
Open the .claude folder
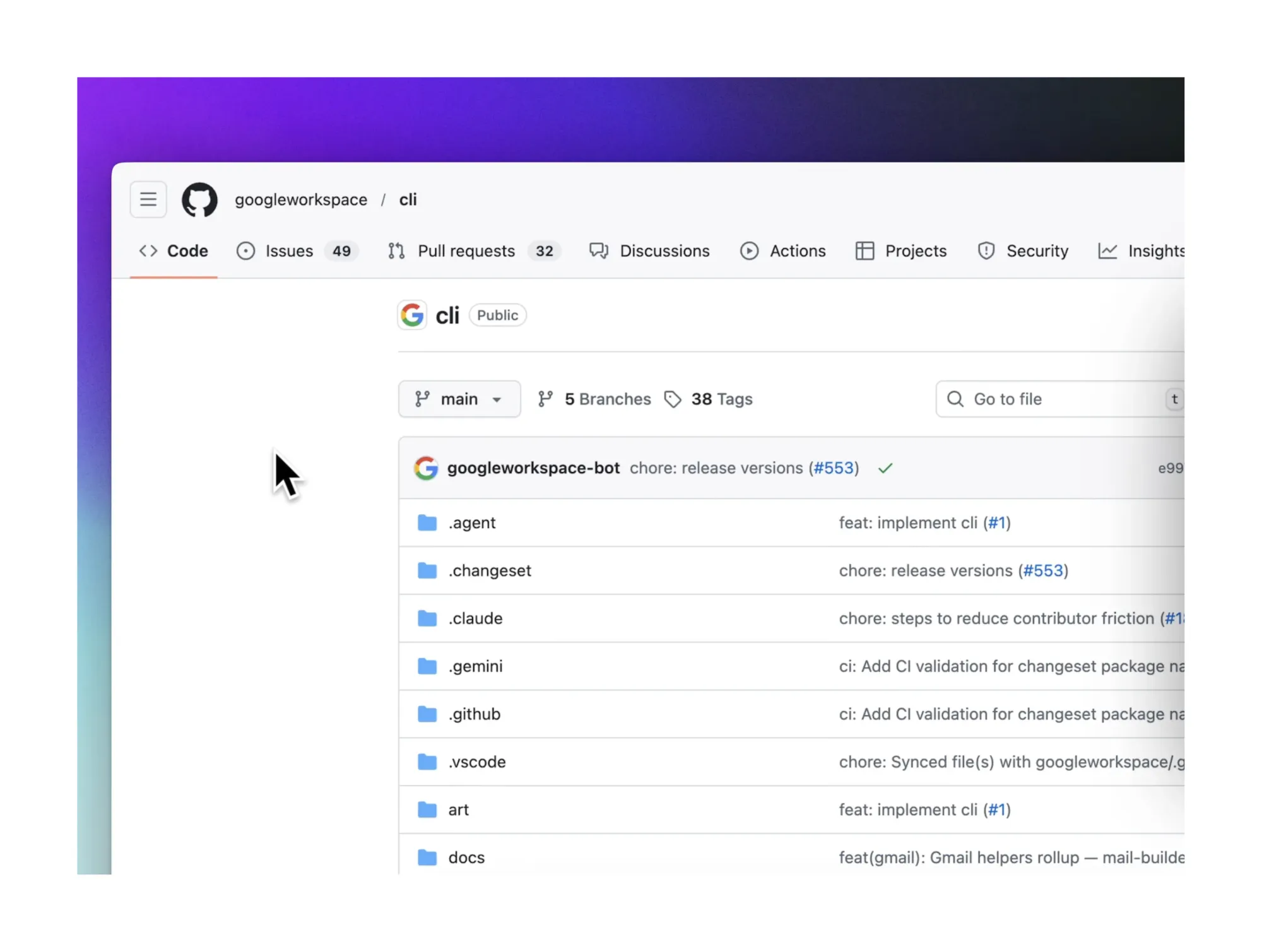coord(475,619)
